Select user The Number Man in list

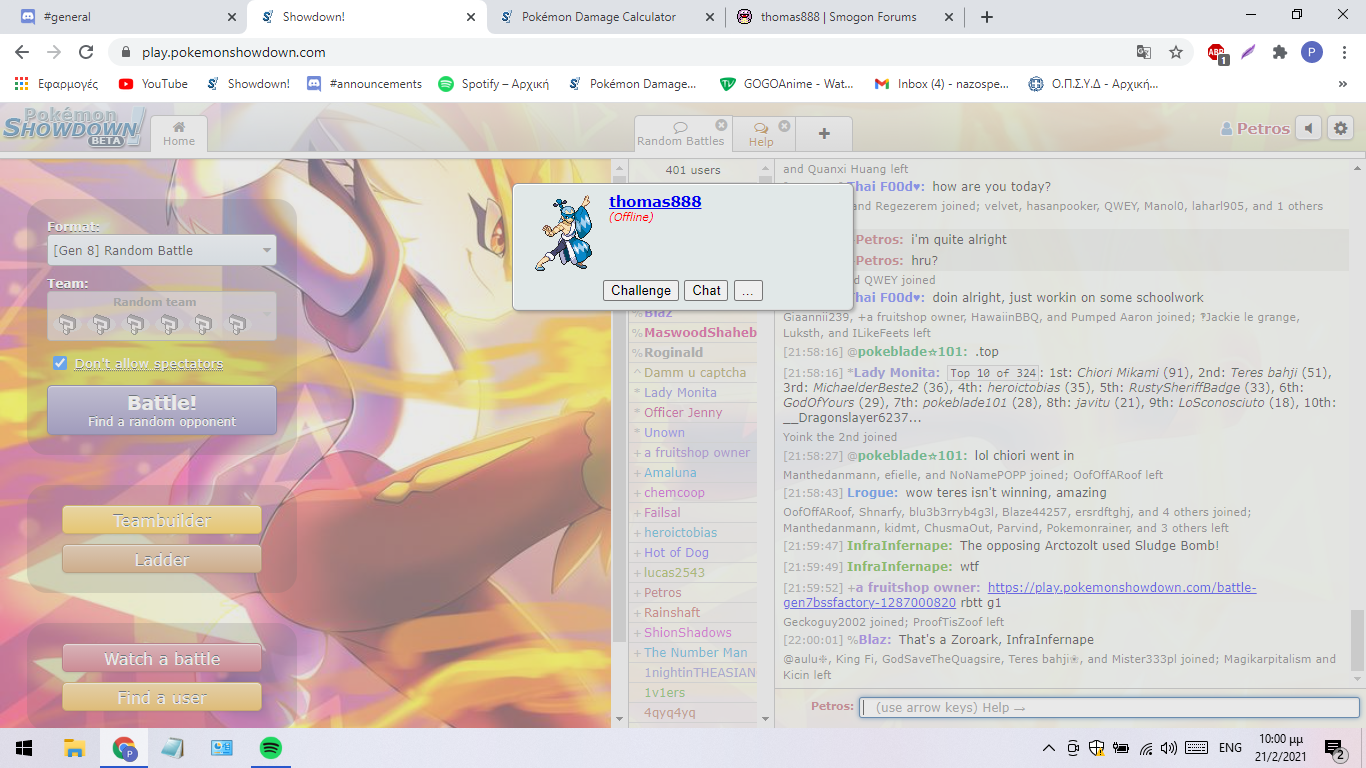tap(695, 652)
